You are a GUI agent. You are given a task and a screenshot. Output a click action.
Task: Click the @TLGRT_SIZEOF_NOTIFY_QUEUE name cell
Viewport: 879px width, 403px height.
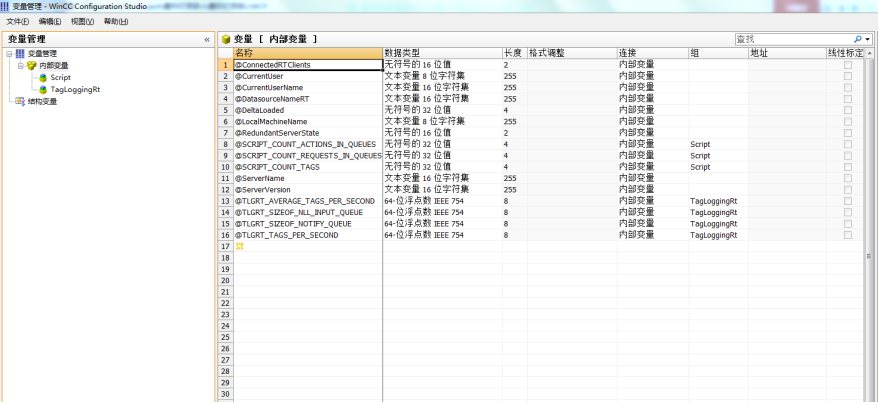[x=308, y=224]
